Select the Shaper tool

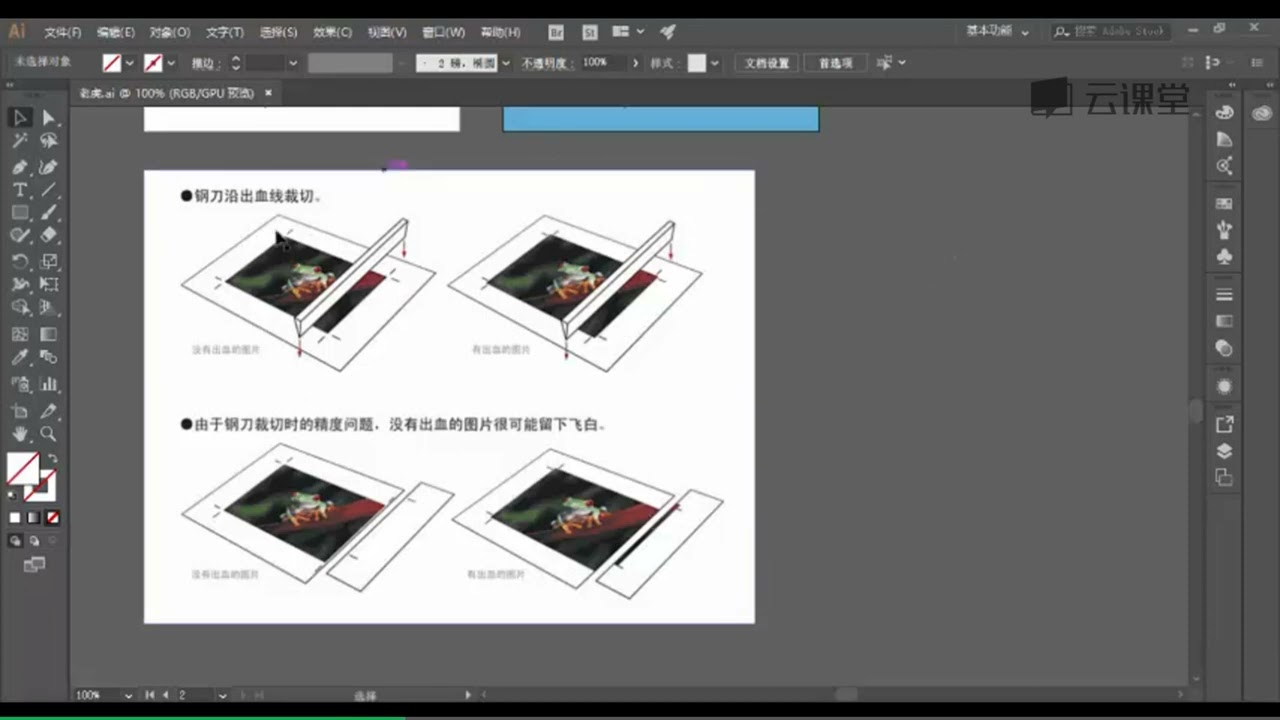click(x=20, y=236)
